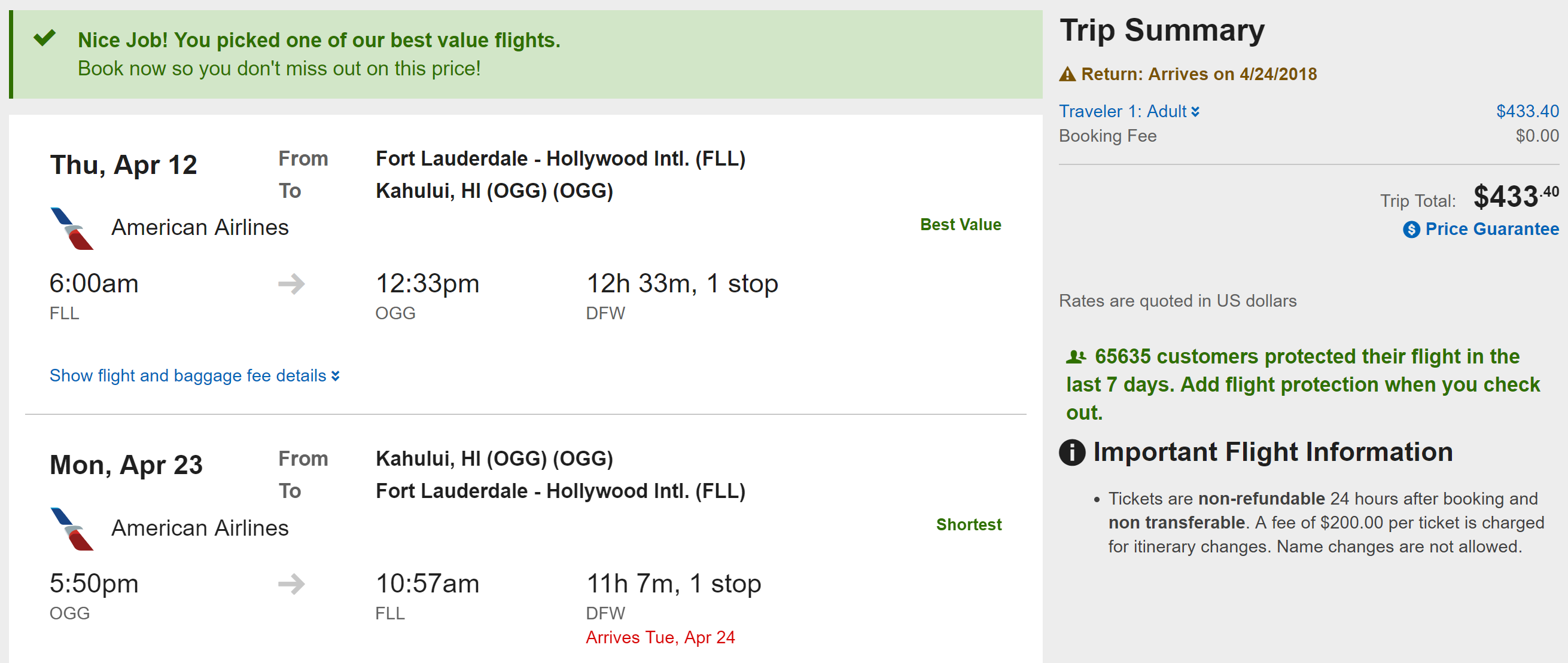Viewport: 1568px width, 663px height.
Task: Expand Traveler 1: Adult price breakdown
Action: click(1128, 111)
